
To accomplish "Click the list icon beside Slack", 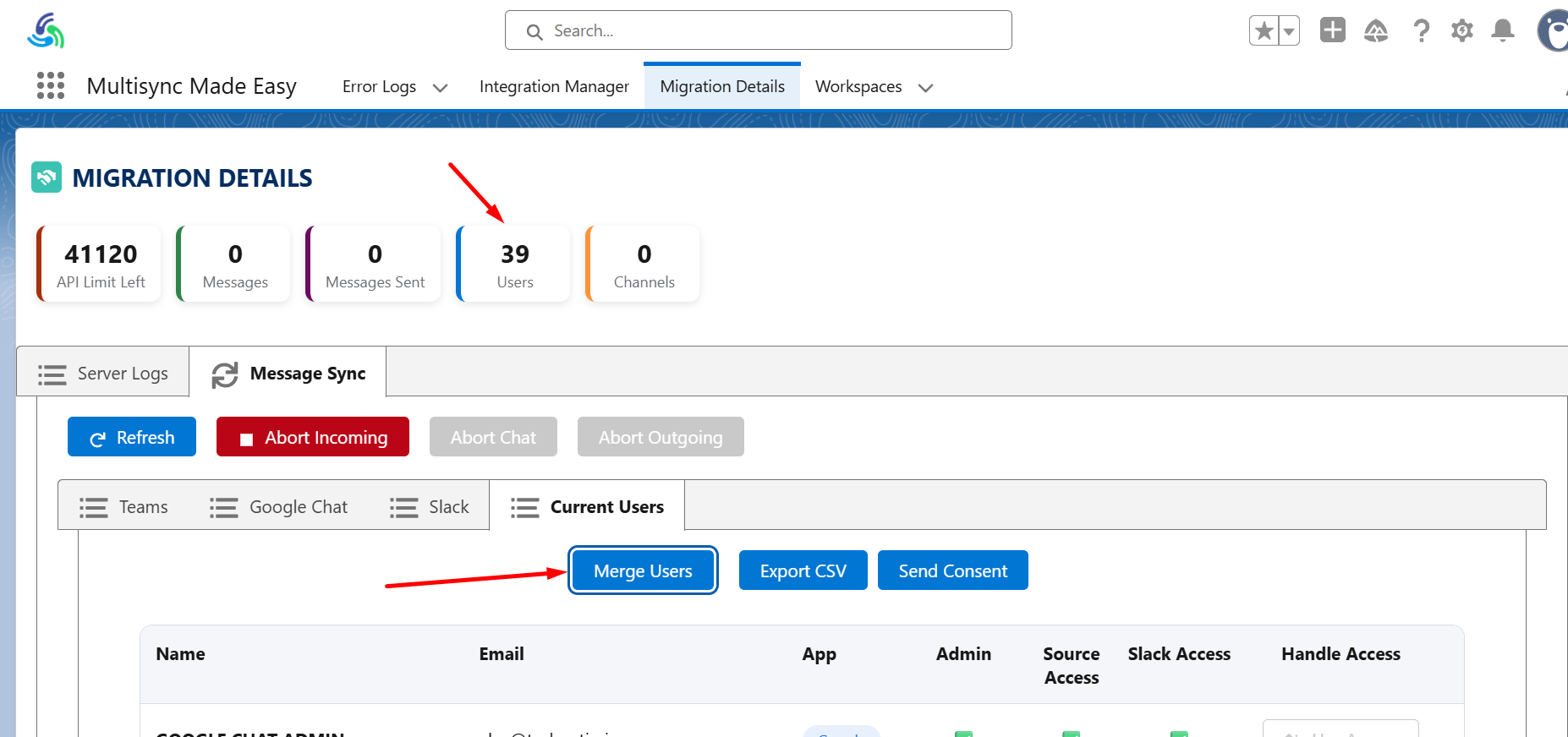I will (403, 507).
